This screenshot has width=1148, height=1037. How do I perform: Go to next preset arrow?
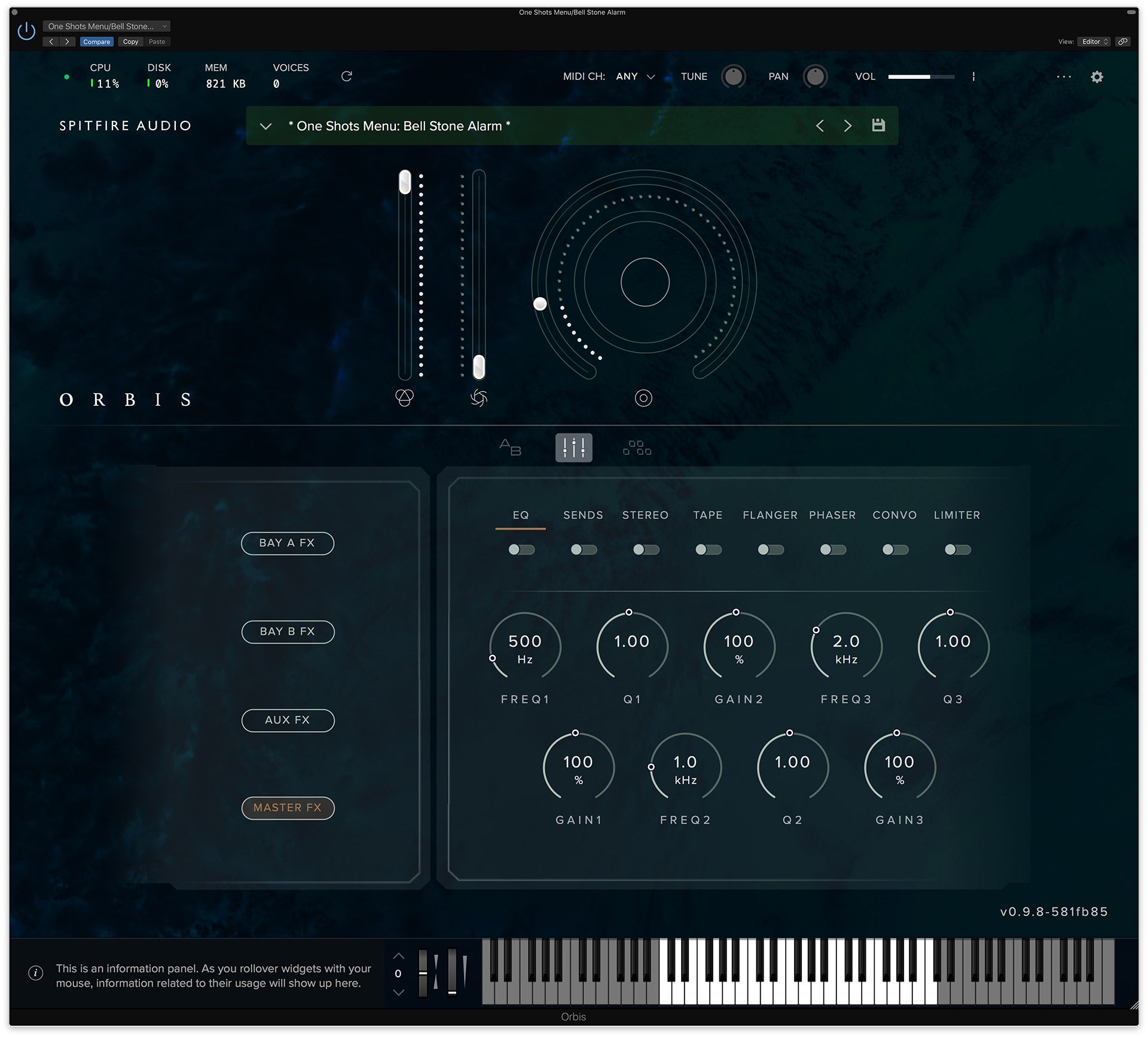[x=847, y=126]
